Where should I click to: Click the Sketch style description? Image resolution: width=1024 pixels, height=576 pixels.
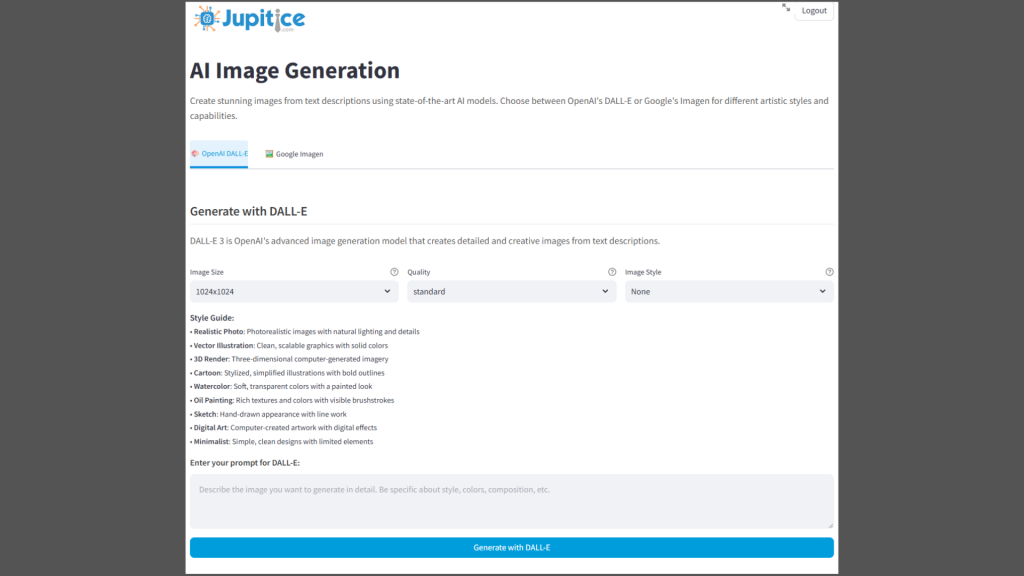coord(268,414)
